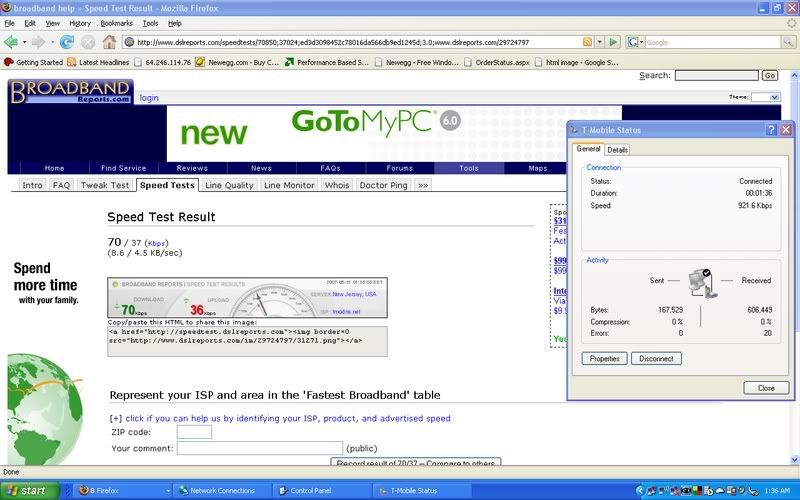Open the Forward button history dropdown arrow
Viewport: 800px width, 500px height.
tap(52, 42)
